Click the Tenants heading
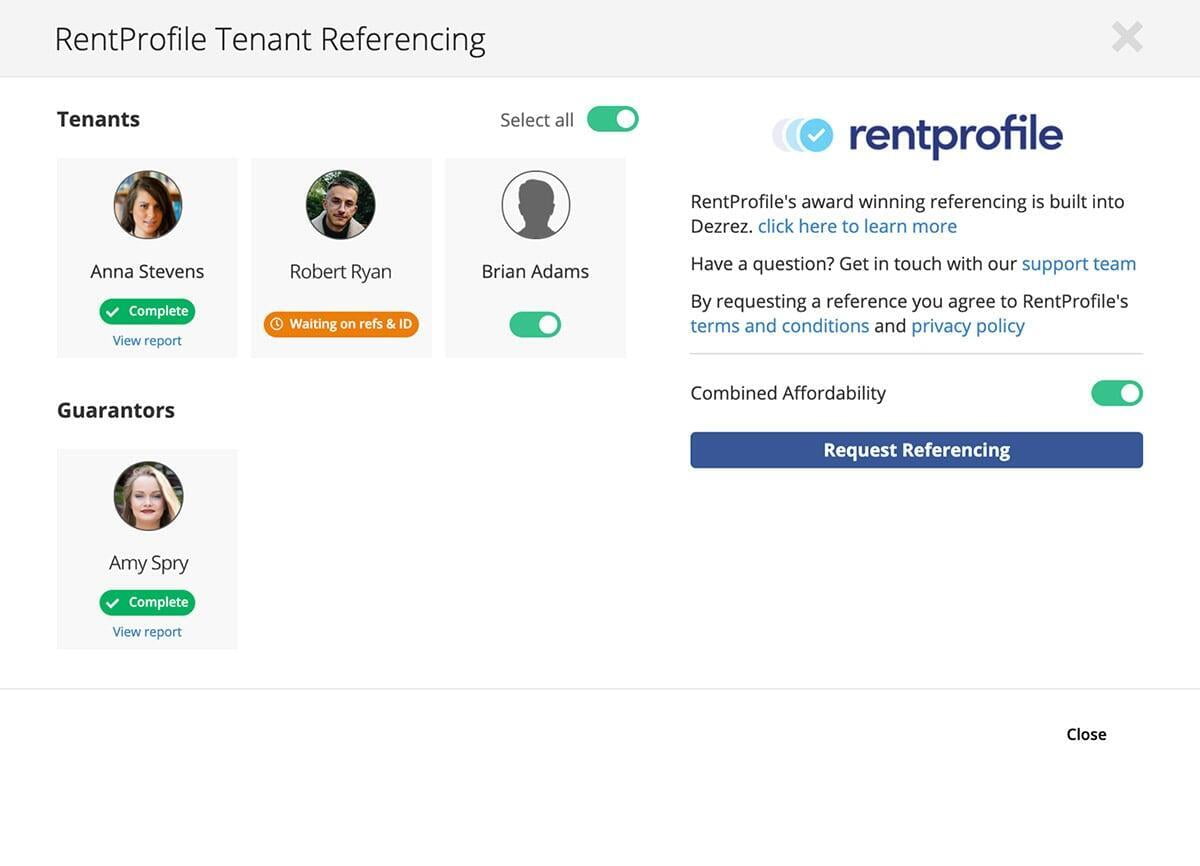Viewport: 1200px width, 866px height. 98,119
